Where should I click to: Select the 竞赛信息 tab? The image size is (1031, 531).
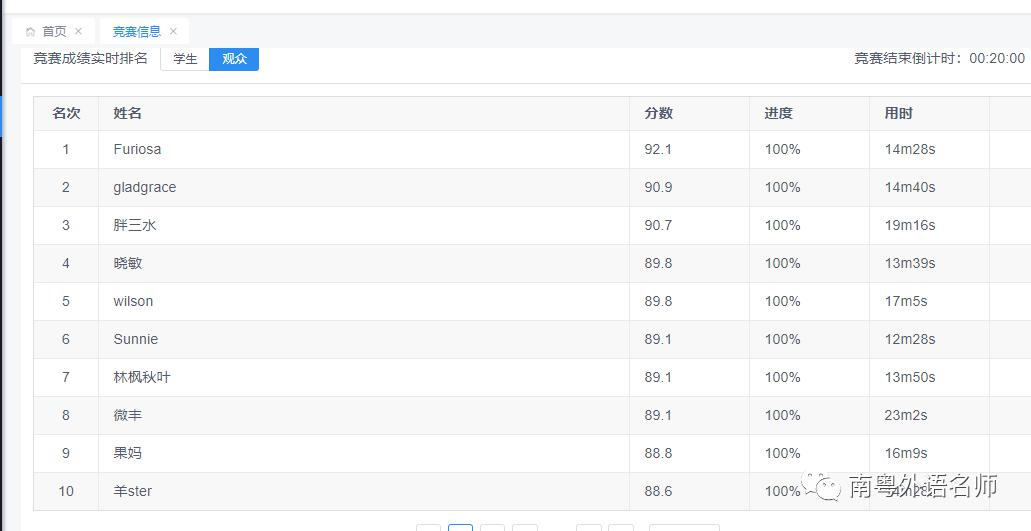[x=136, y=32]
